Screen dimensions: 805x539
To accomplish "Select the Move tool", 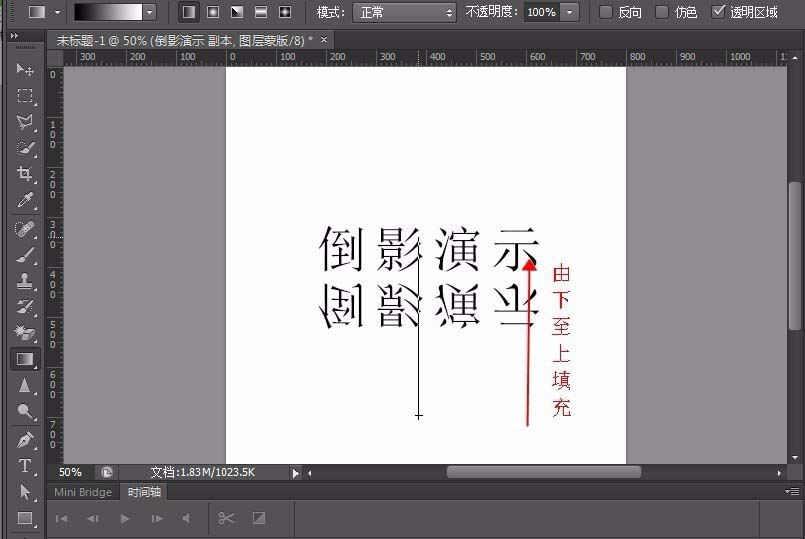I will pyautogui.click(x=25, y=69).
